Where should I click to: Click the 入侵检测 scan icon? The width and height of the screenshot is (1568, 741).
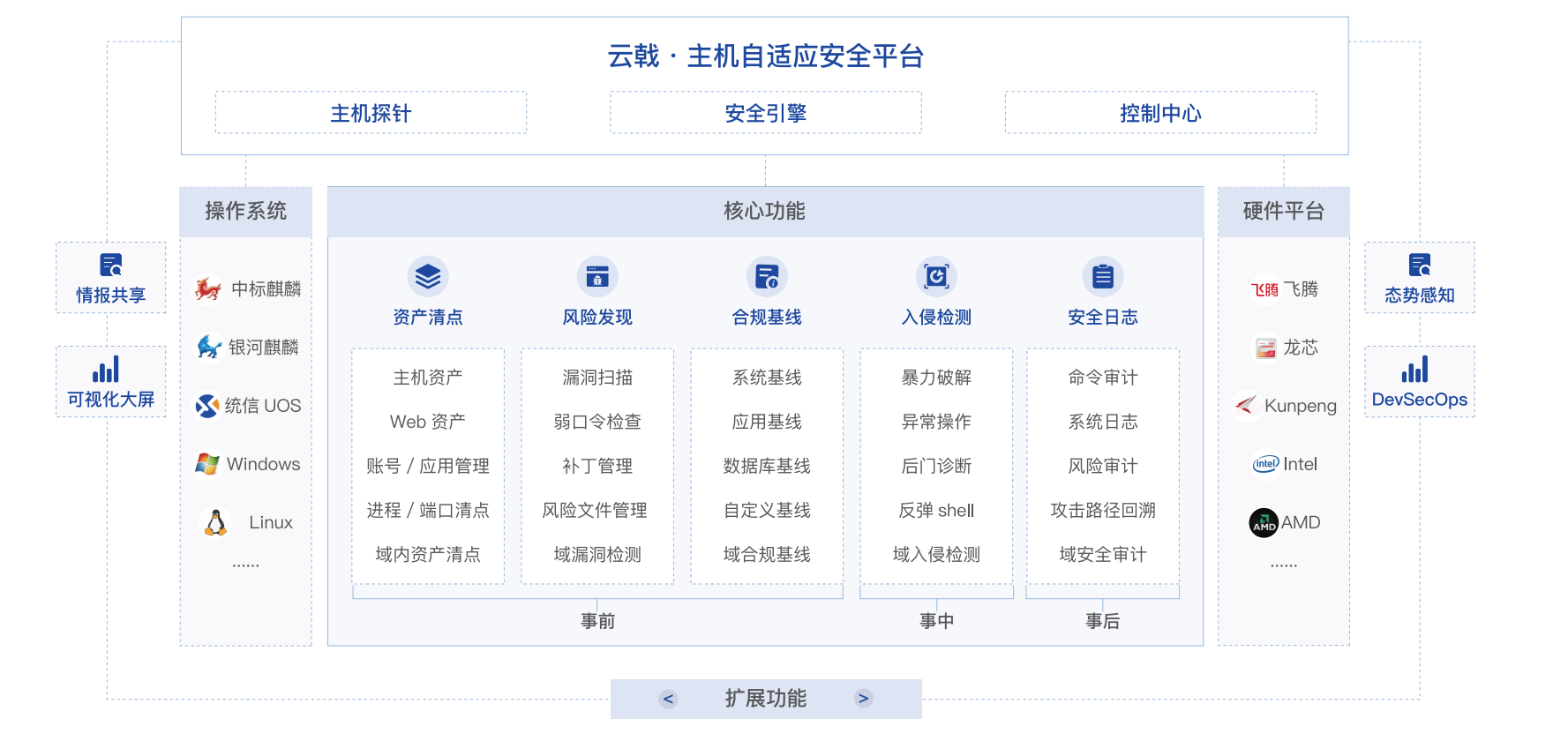pyautogui.click(x=936, y=277)
